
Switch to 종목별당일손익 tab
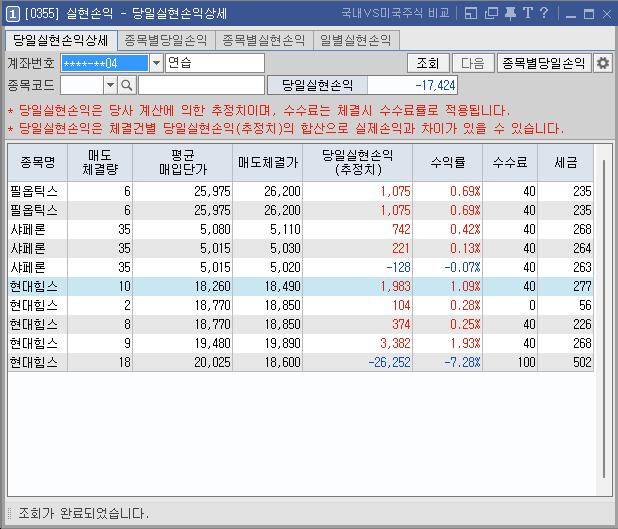pos(166,40)
